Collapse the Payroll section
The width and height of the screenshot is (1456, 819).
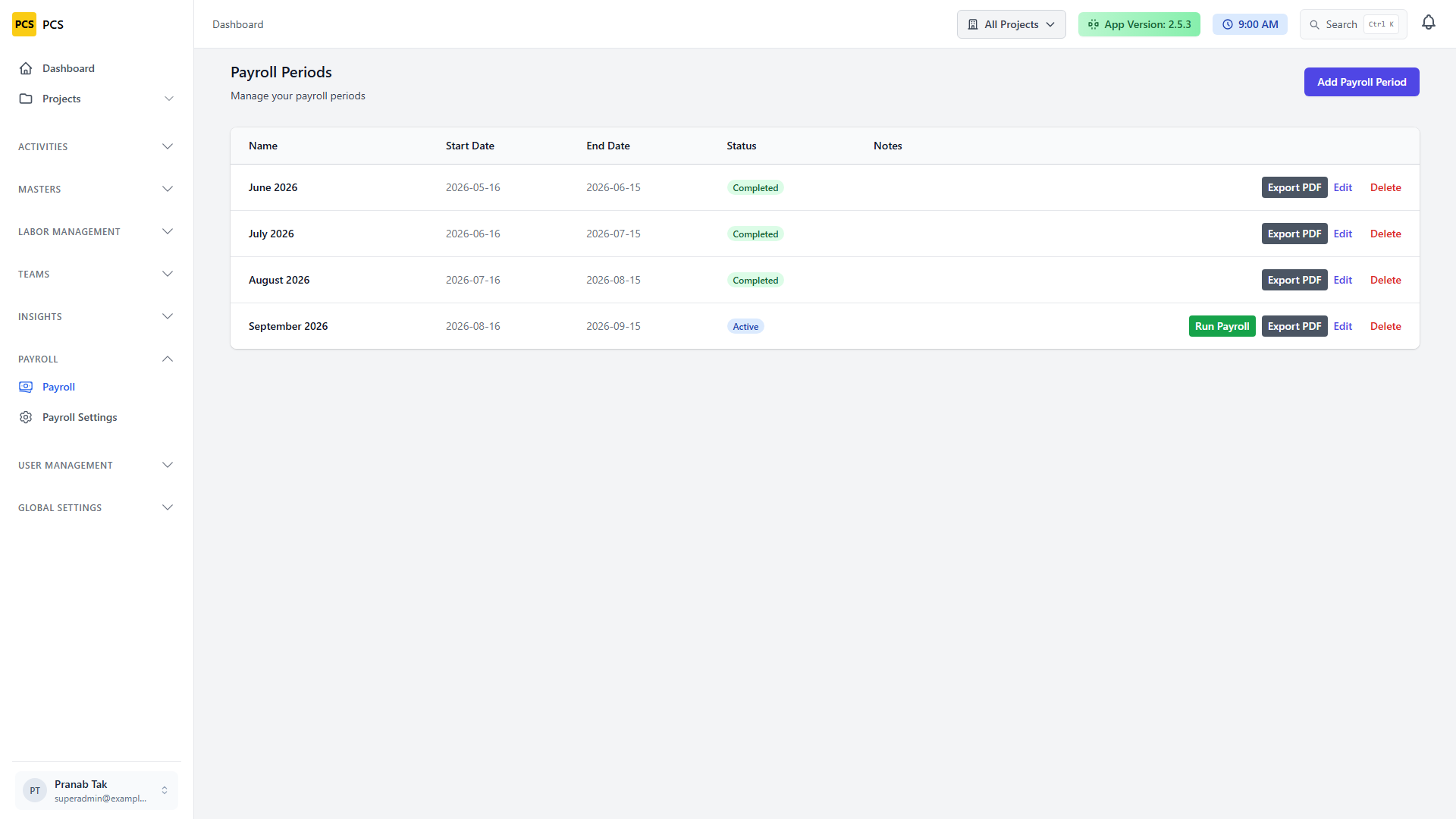point(96,359)
